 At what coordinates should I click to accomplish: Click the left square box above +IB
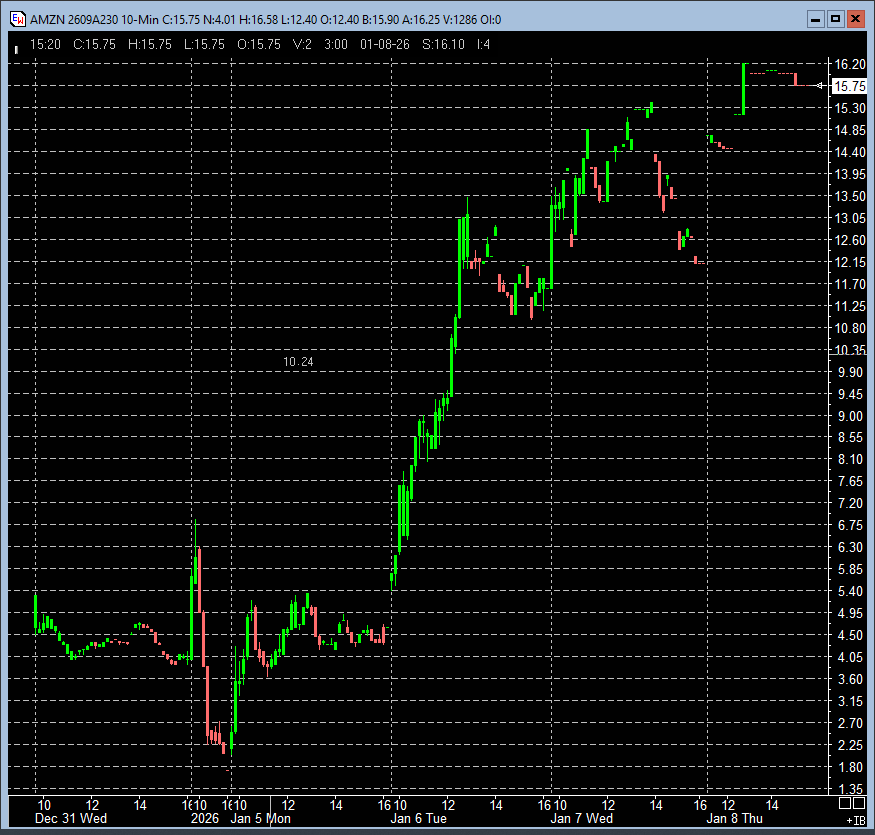[x=845, y=803]
